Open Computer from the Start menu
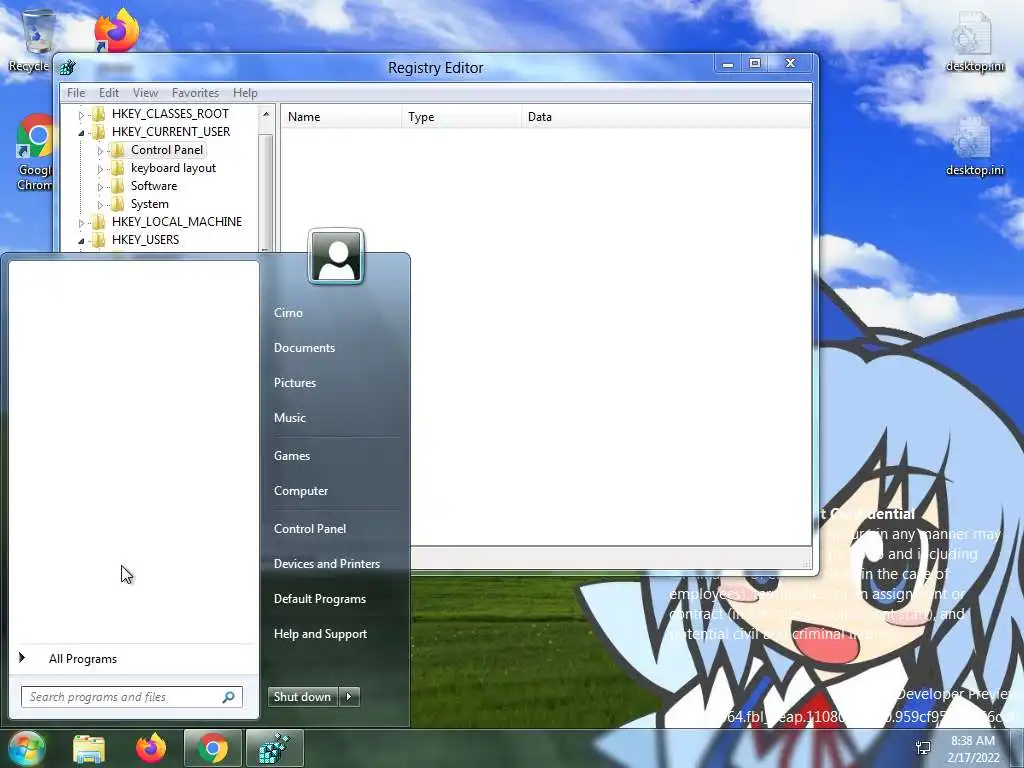The width and height of the screenshot is (1024, 768). pos(300,491)
